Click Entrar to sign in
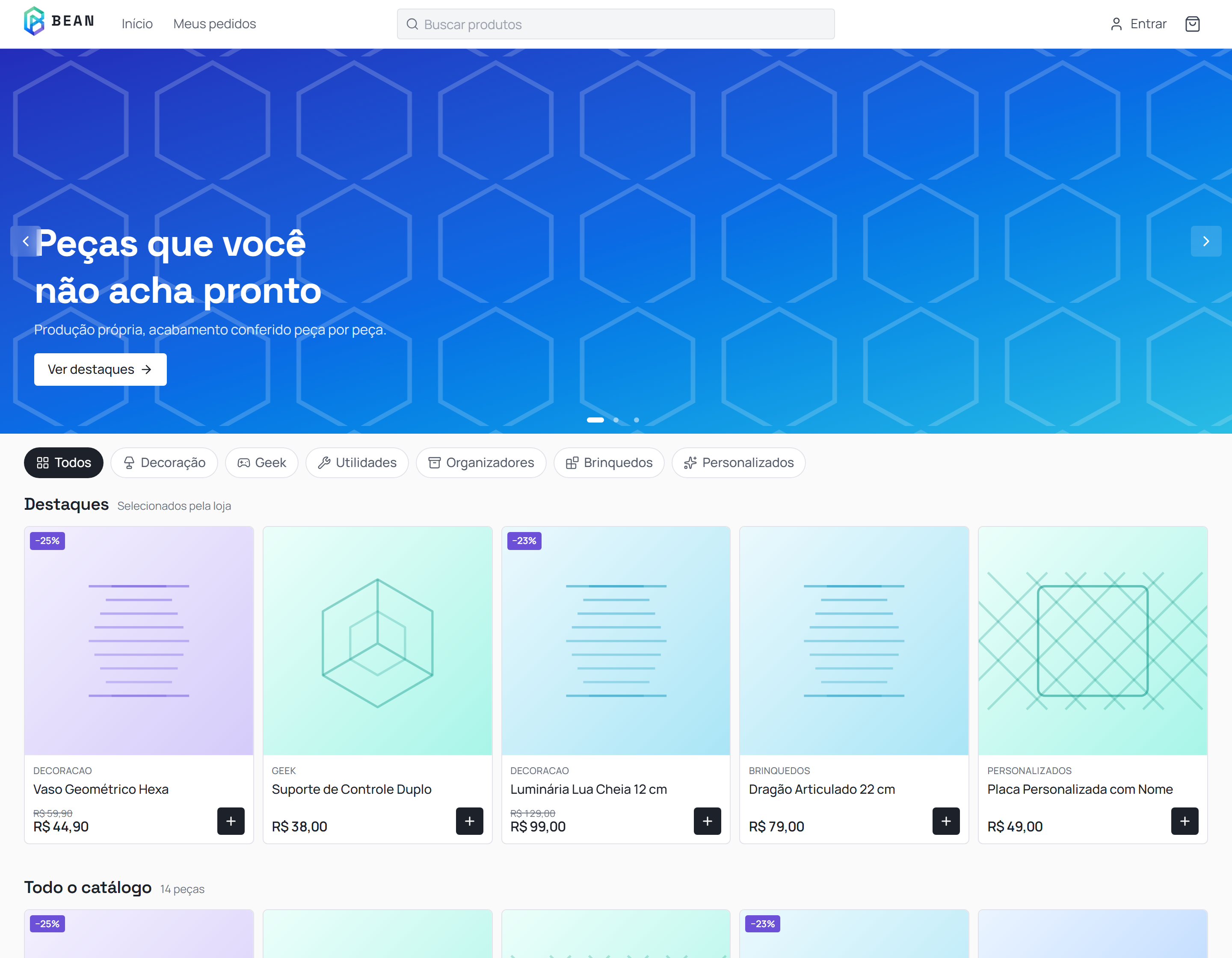This screenshot has height=958, width=1232. coord(1148,24)
